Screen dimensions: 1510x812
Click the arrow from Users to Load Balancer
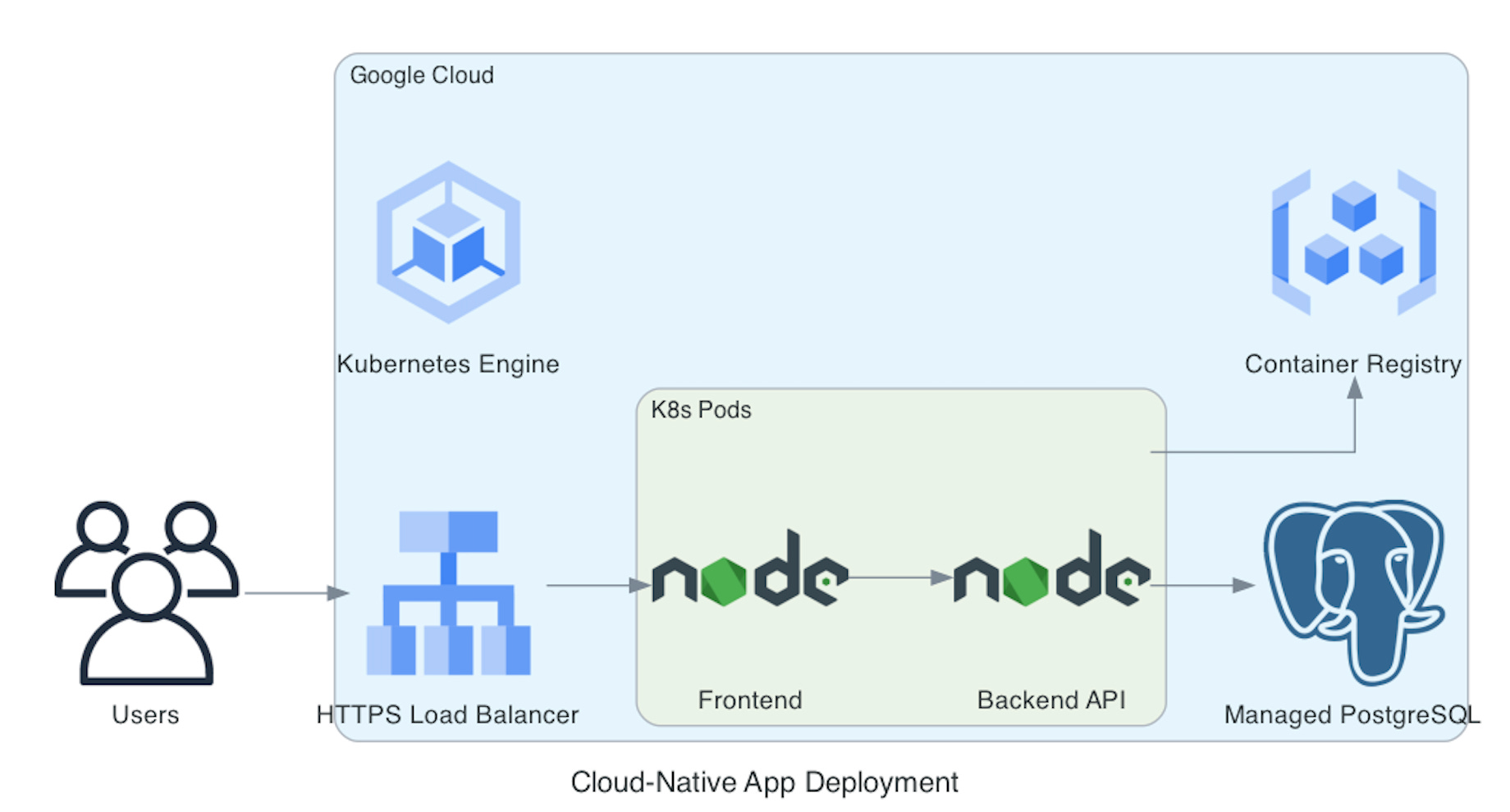pos(295,592)
